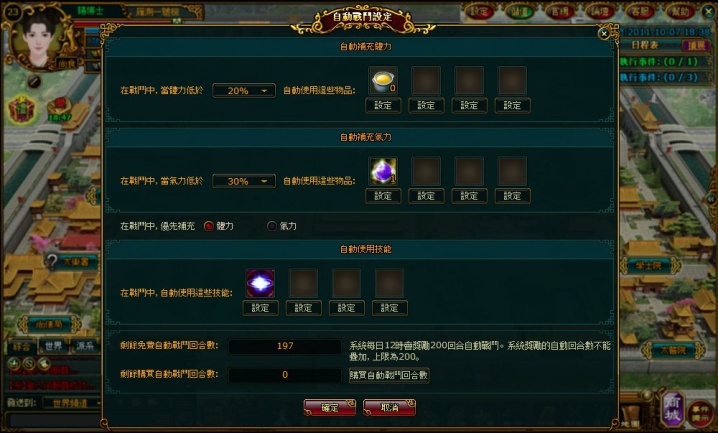Select the 體力 priority radio button
The image size is (718, 433).
[209, 226]
